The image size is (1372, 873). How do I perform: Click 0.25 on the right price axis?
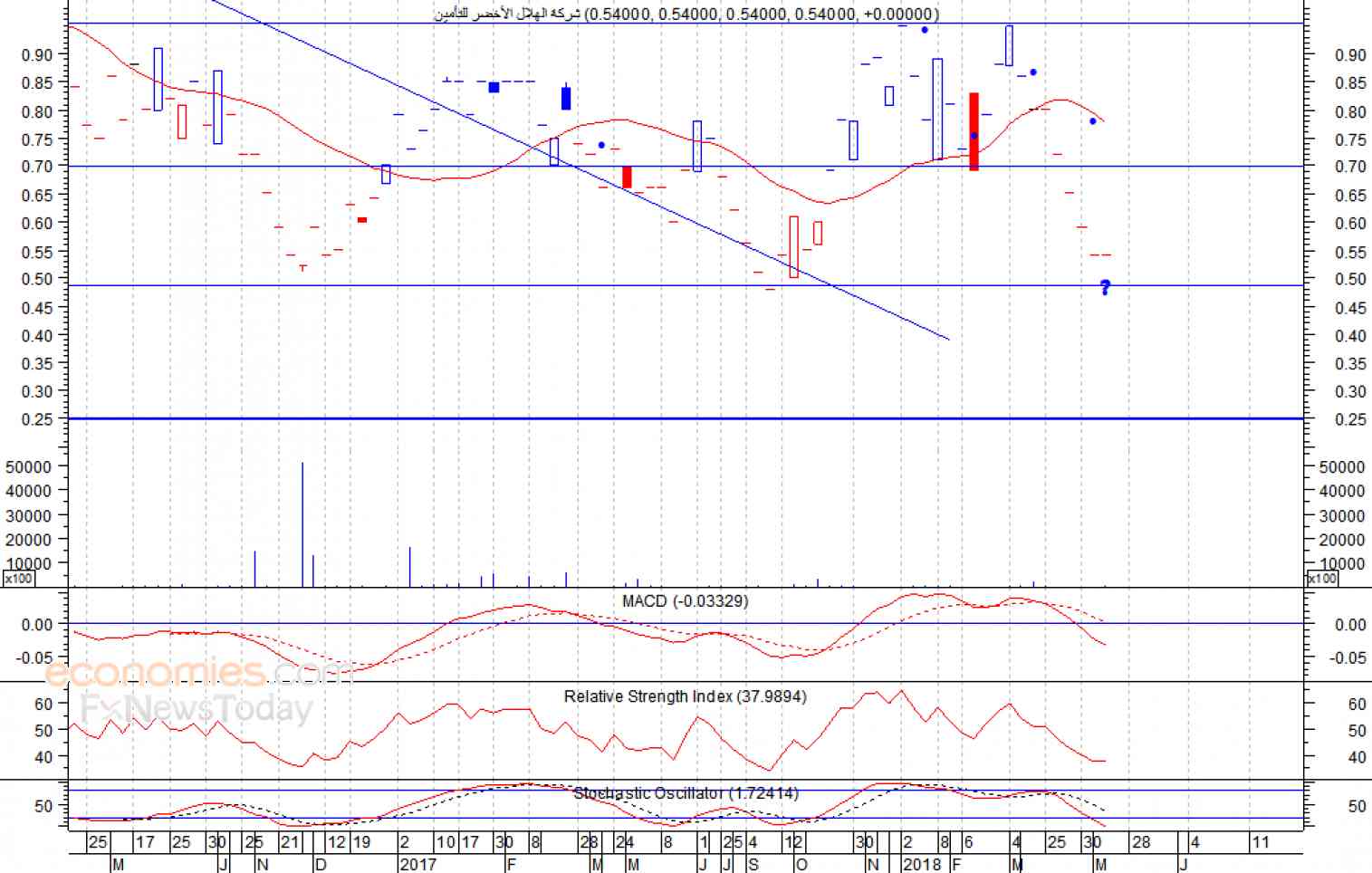(x=1350, y=419)
